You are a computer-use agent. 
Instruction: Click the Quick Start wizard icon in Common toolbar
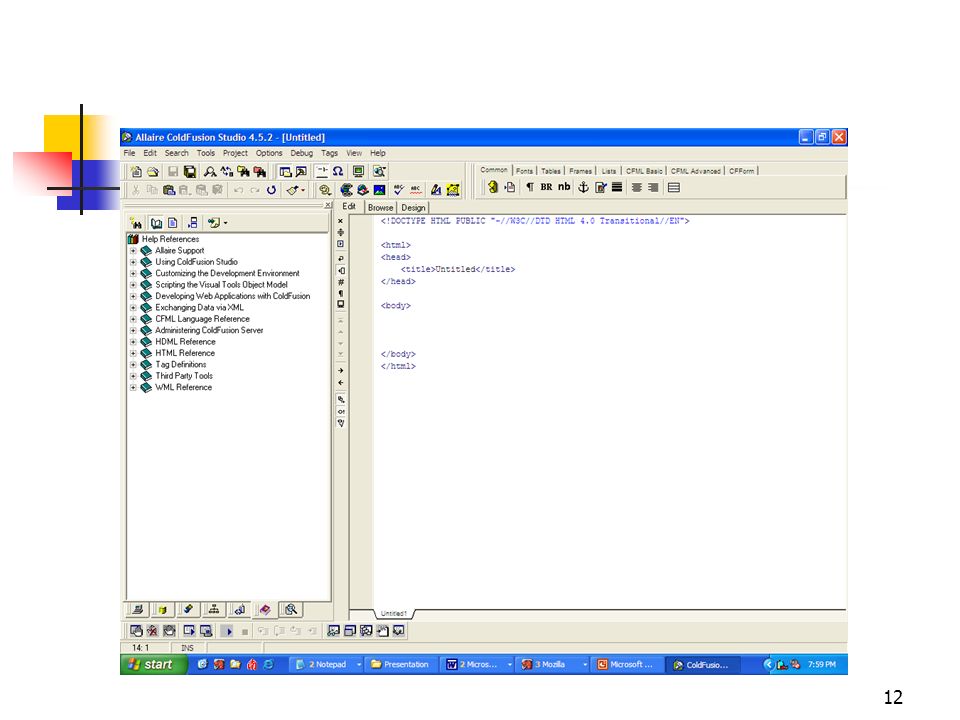tap(493, 187)
